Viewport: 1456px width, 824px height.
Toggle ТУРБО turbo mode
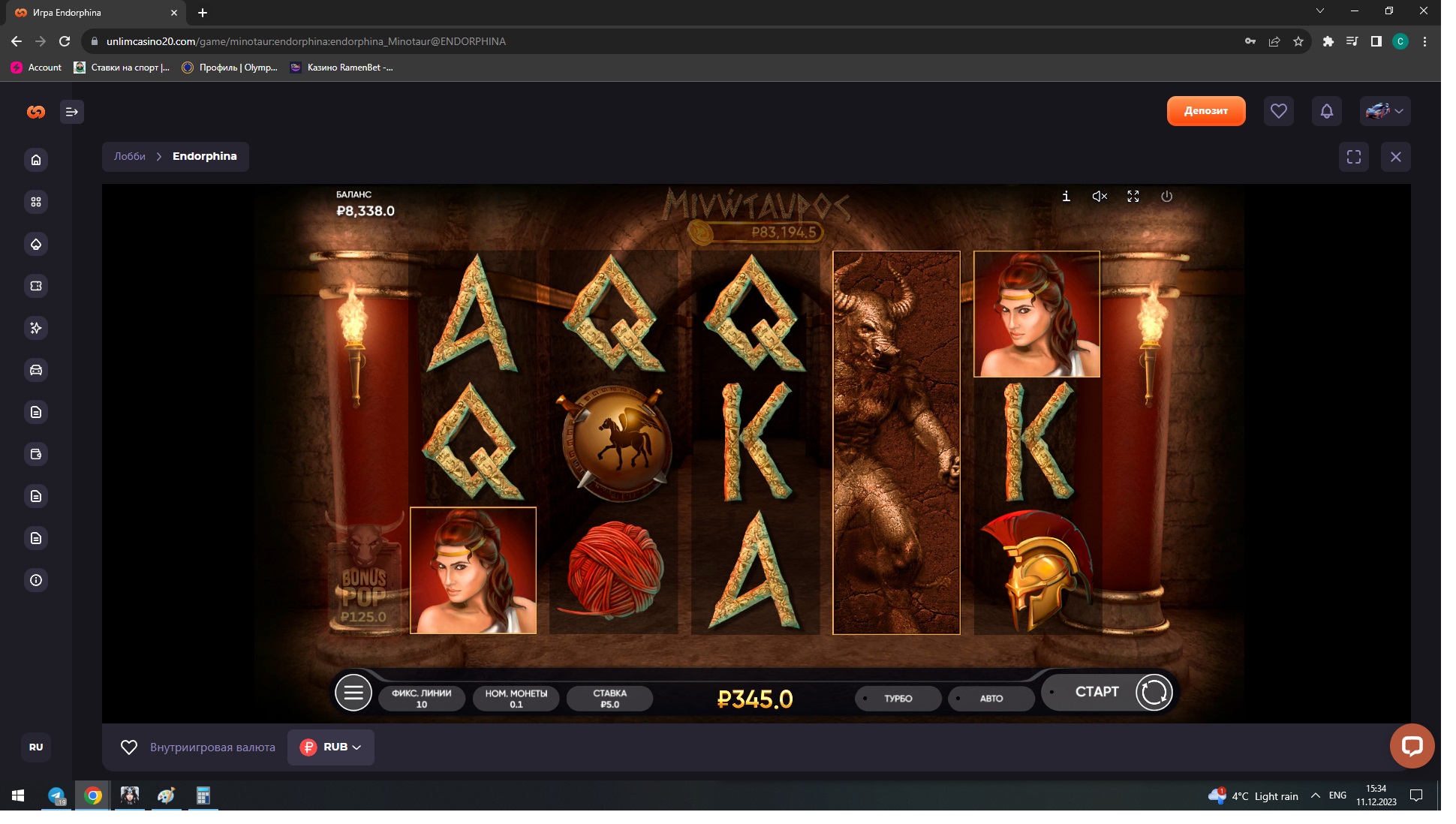tap(898, 699)
